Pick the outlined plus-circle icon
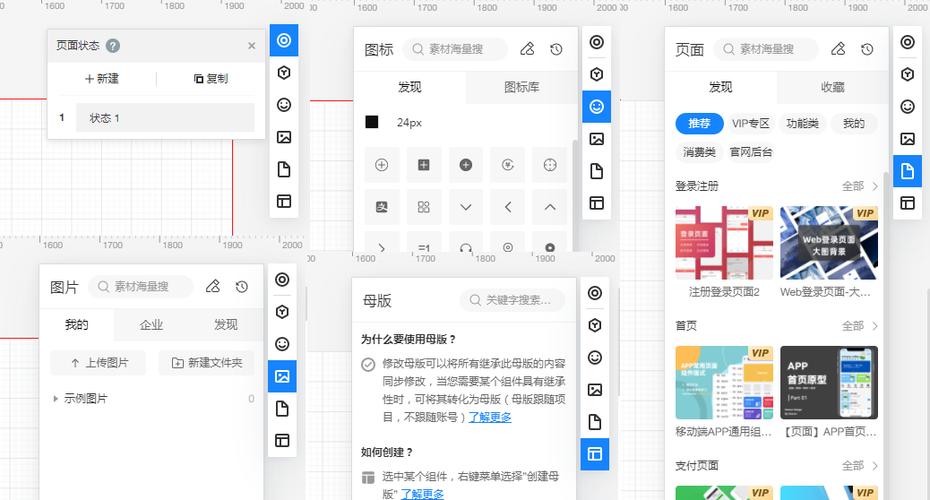930x500 pixels. pos(381,165)
